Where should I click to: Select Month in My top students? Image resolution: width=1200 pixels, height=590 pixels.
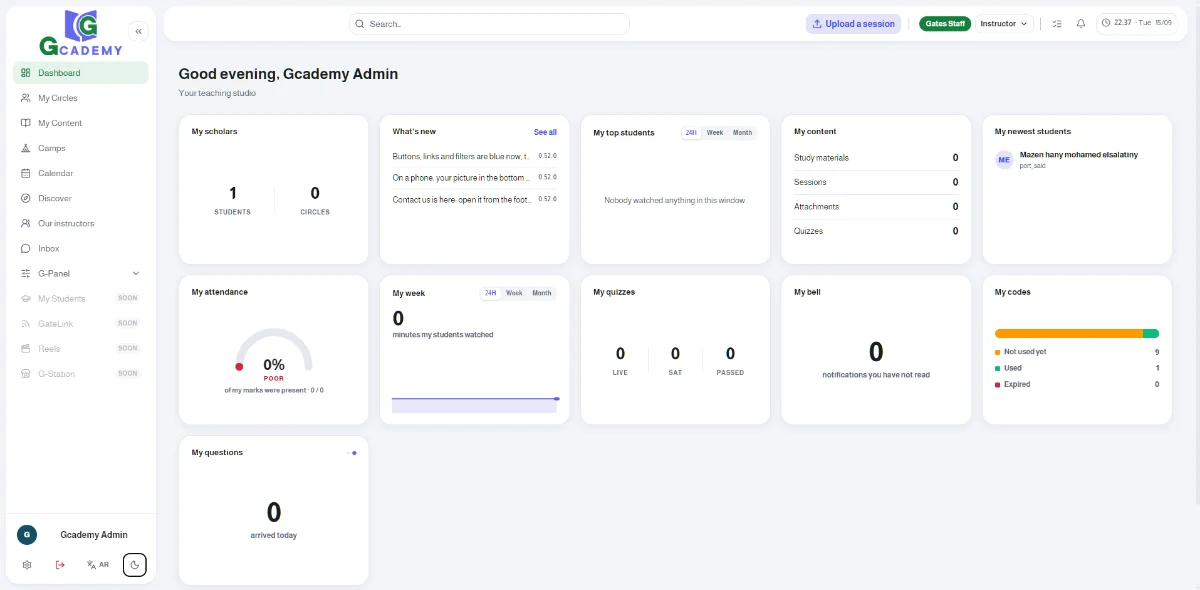pyautogui.click(x=742, y=132)
